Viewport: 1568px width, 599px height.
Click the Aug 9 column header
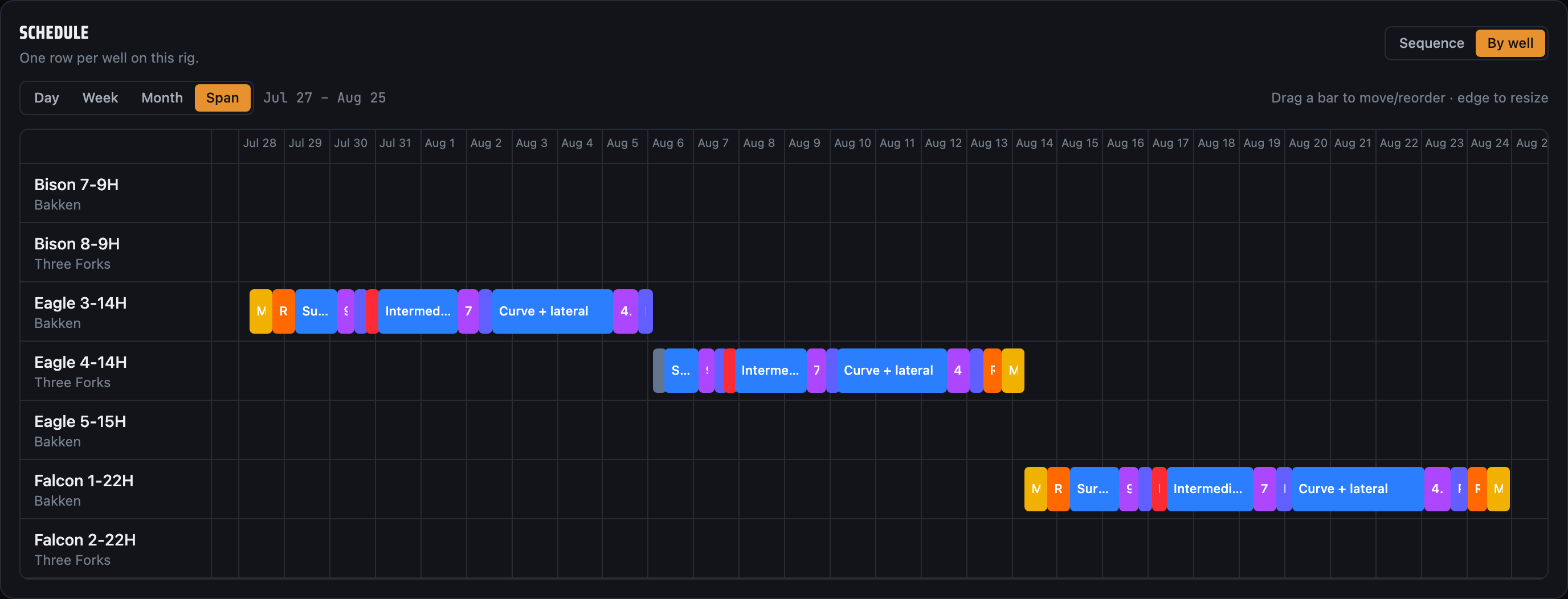pos(804,143)
